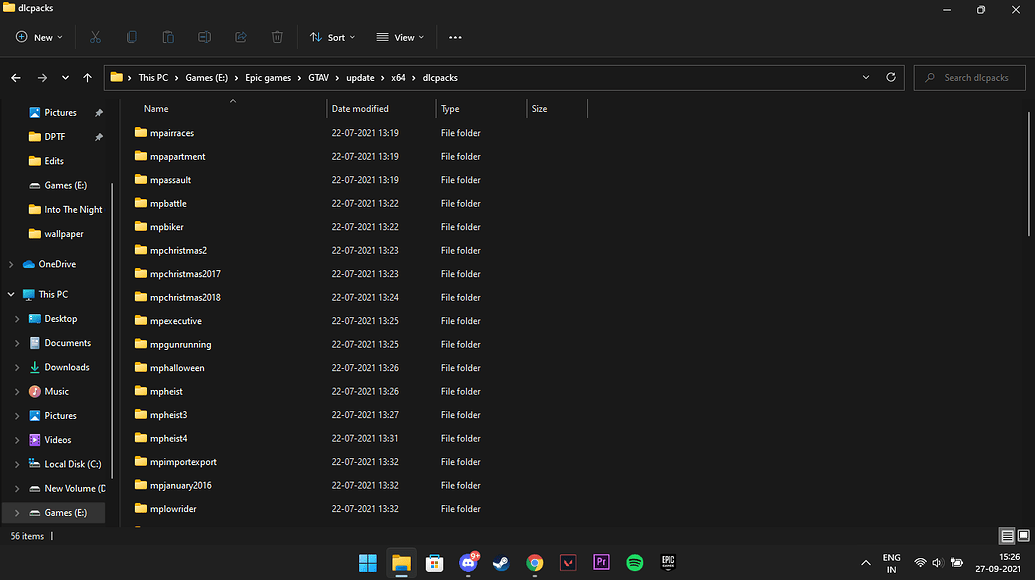1035x580 pixels.
Task: Switch to large thumbnails view in status bar
Action: 1022,536
